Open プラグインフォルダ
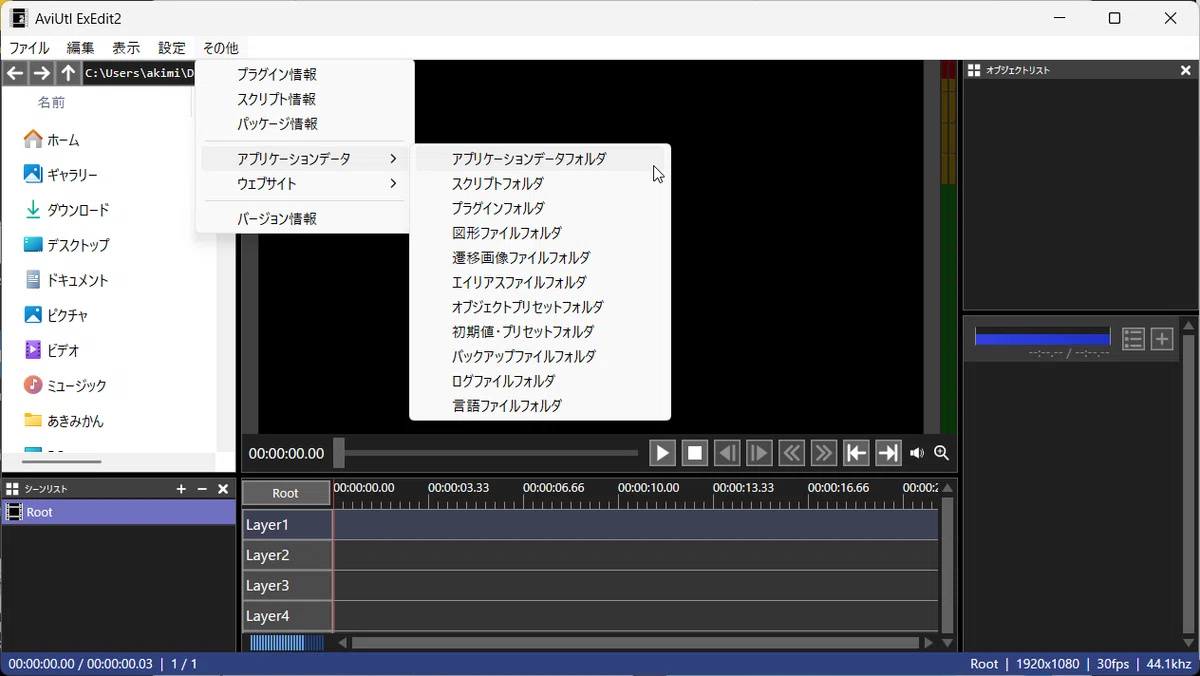 (540, 208)
